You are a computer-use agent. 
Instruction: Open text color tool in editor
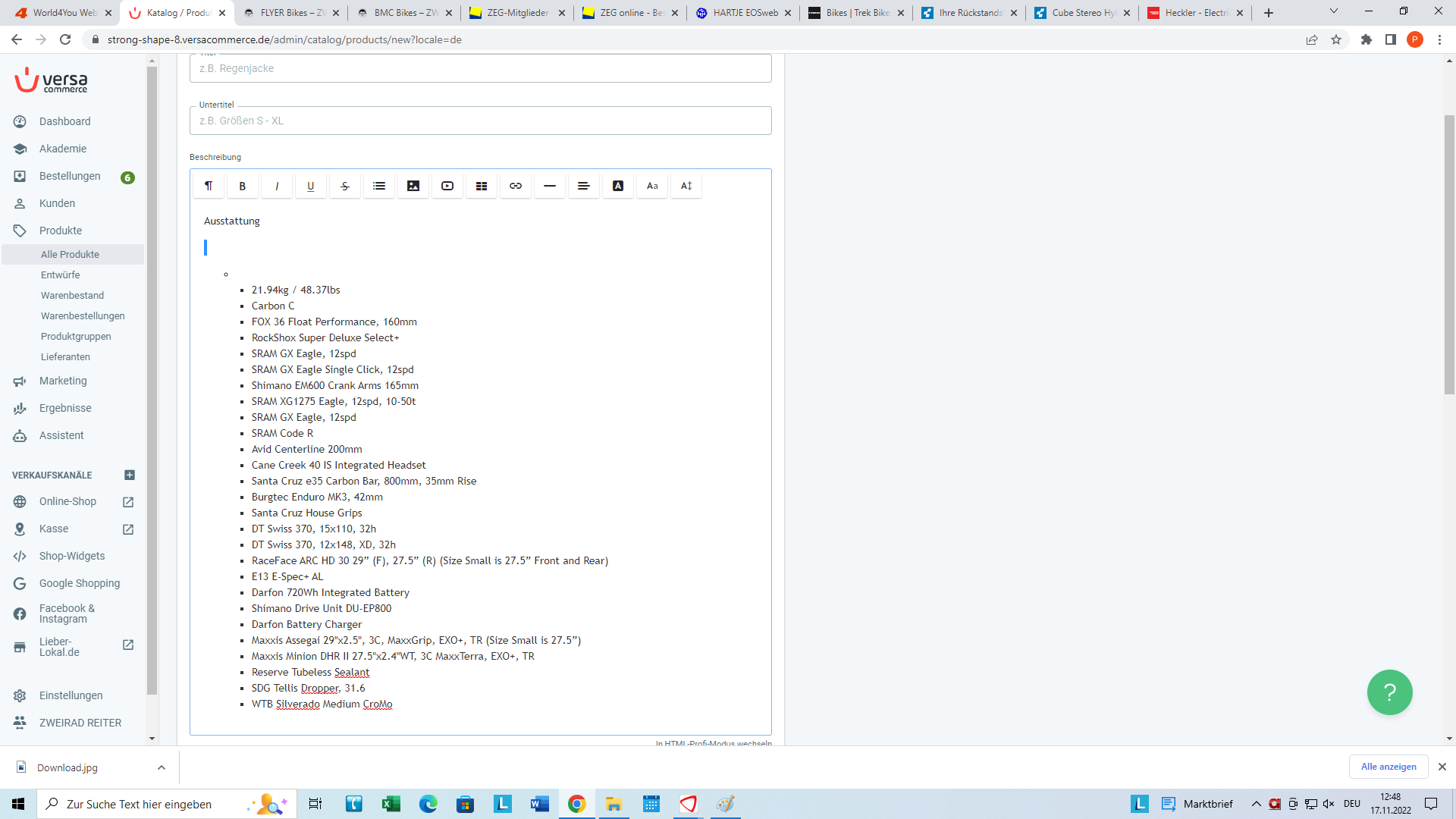[x=618, y=186]
